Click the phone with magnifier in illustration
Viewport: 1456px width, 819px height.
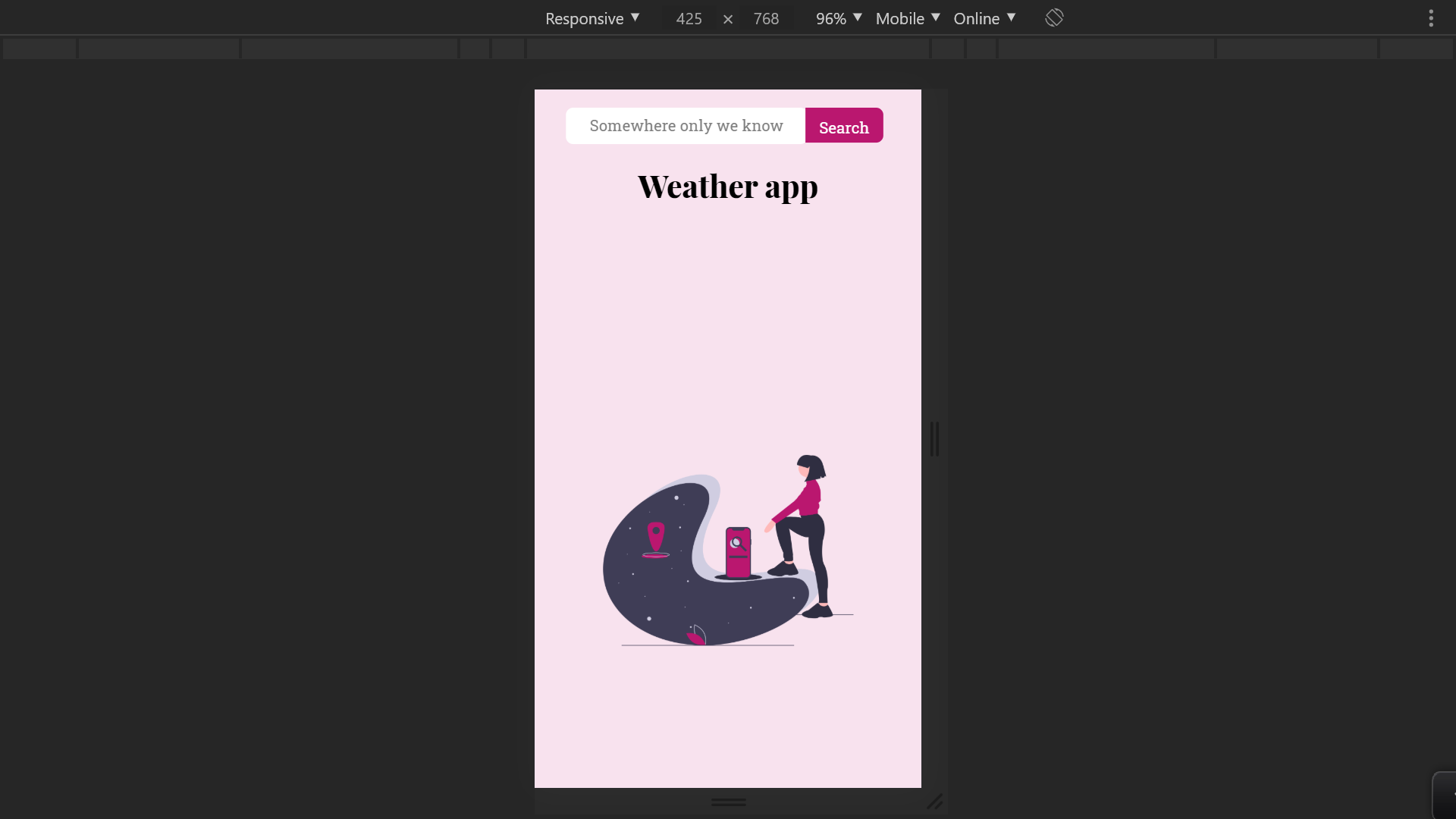coord(738,551)
